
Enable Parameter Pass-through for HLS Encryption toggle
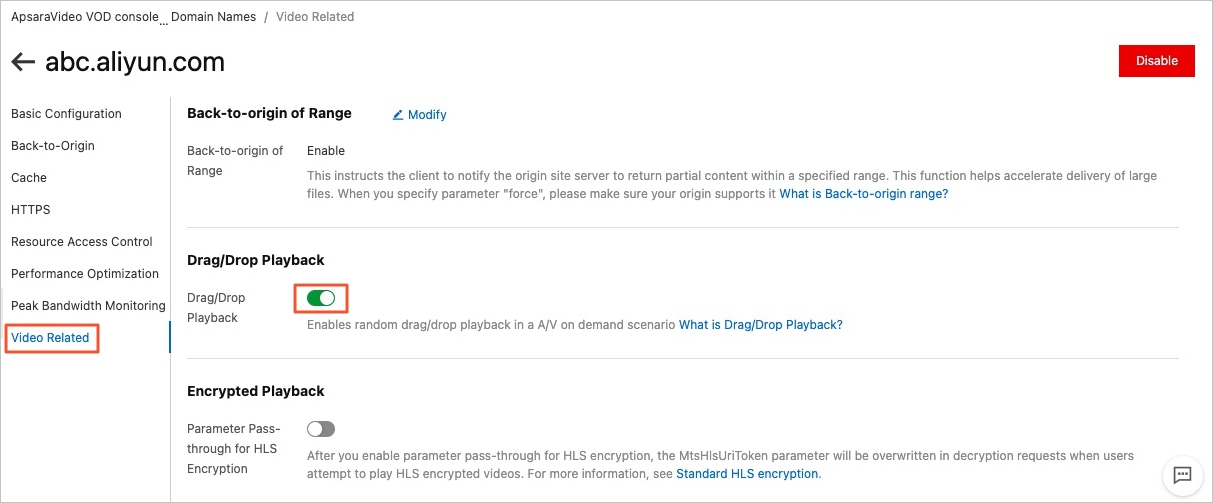point(320,429)
